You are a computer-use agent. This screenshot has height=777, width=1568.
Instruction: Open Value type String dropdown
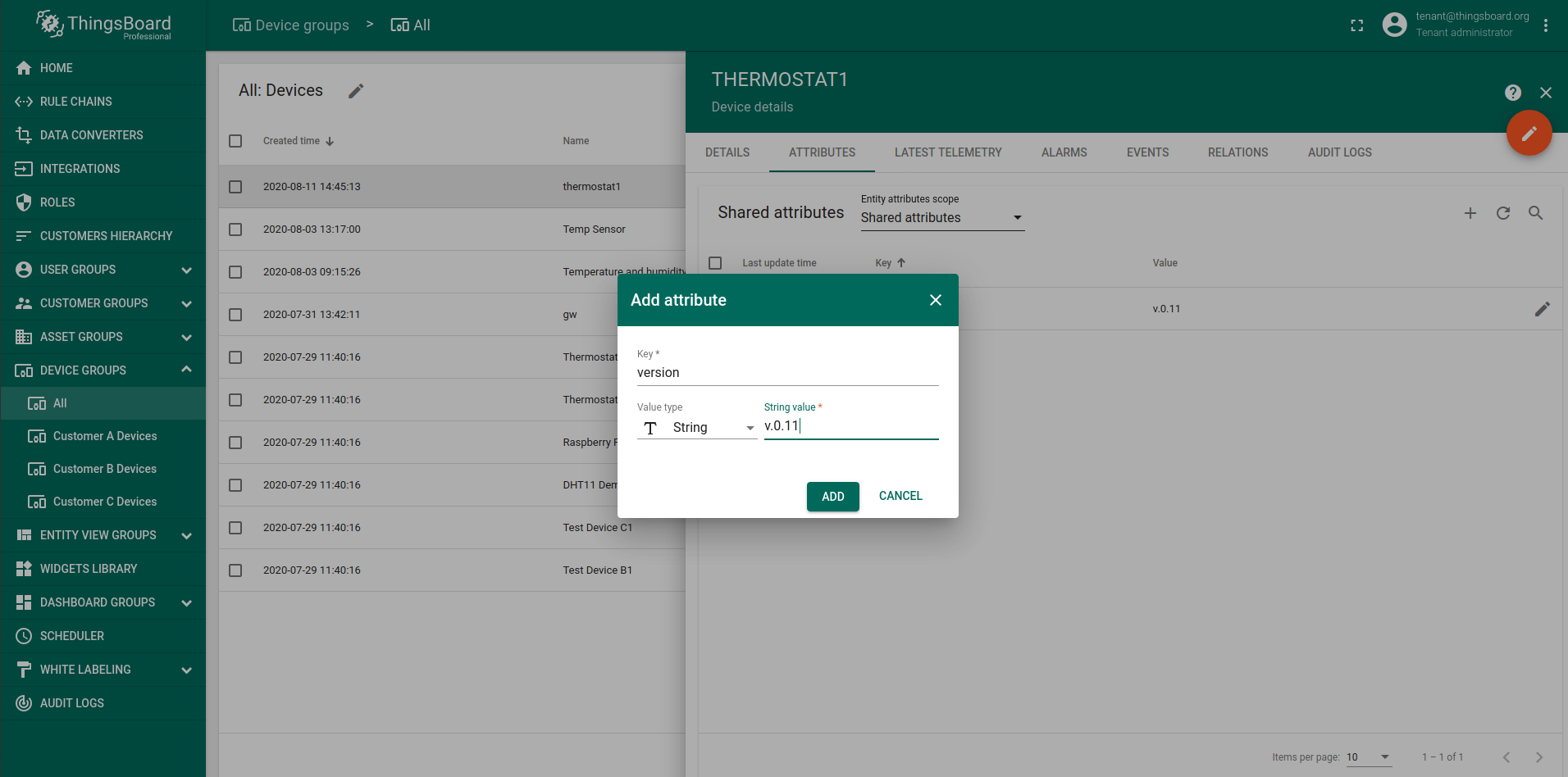(697, 428)
